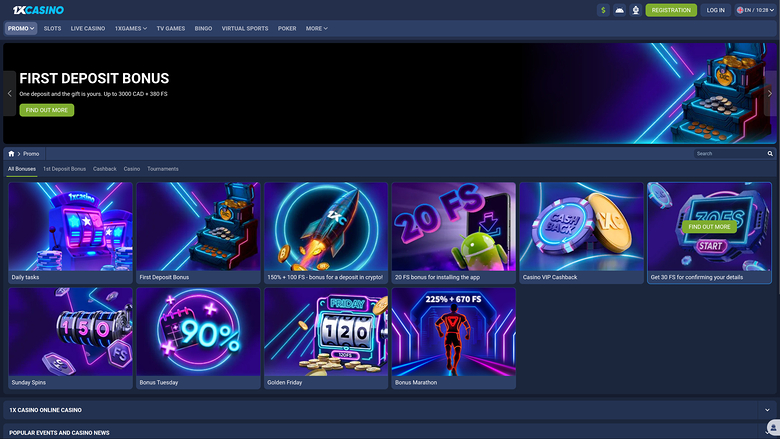Image resolution: width=780 pixels, height=439 pixels.
Task: Open the 20 FS app install card
Action: tap(454, 233)
